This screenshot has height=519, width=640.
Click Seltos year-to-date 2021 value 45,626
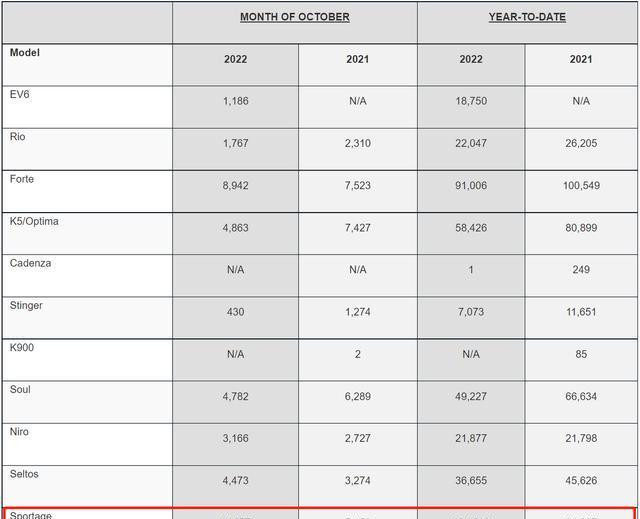pyautogui.click(x=581, y=480)
